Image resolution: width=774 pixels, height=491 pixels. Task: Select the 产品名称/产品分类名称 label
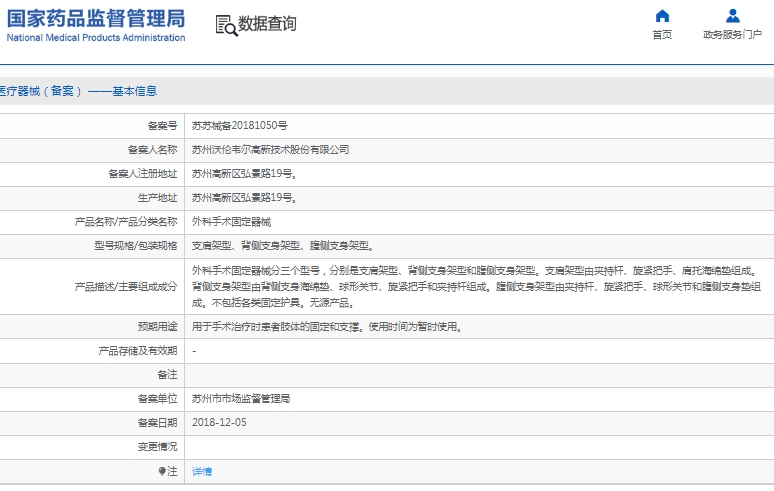[126, 222]
